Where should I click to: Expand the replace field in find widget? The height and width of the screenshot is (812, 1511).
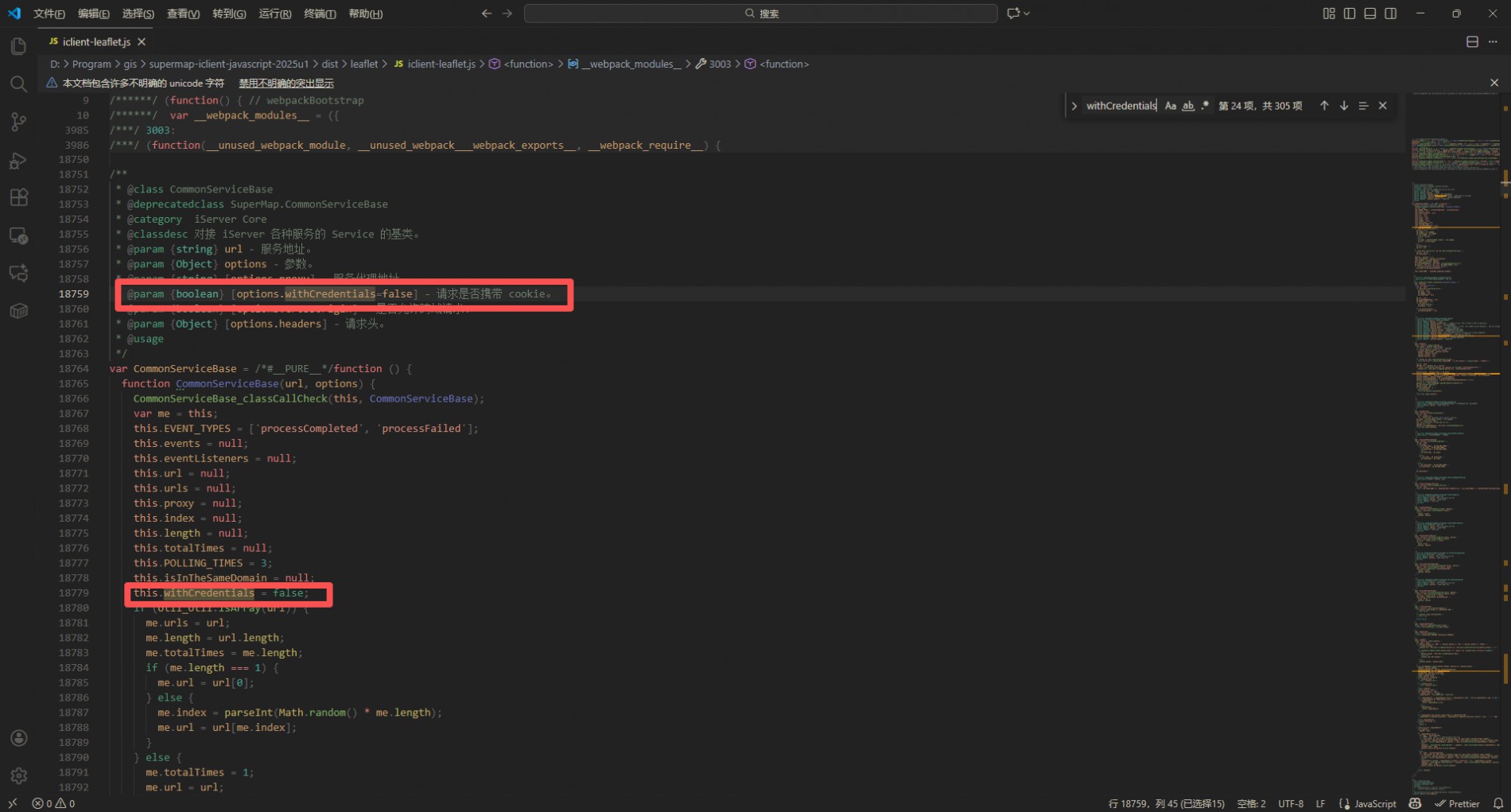[x=1074, y=106]
